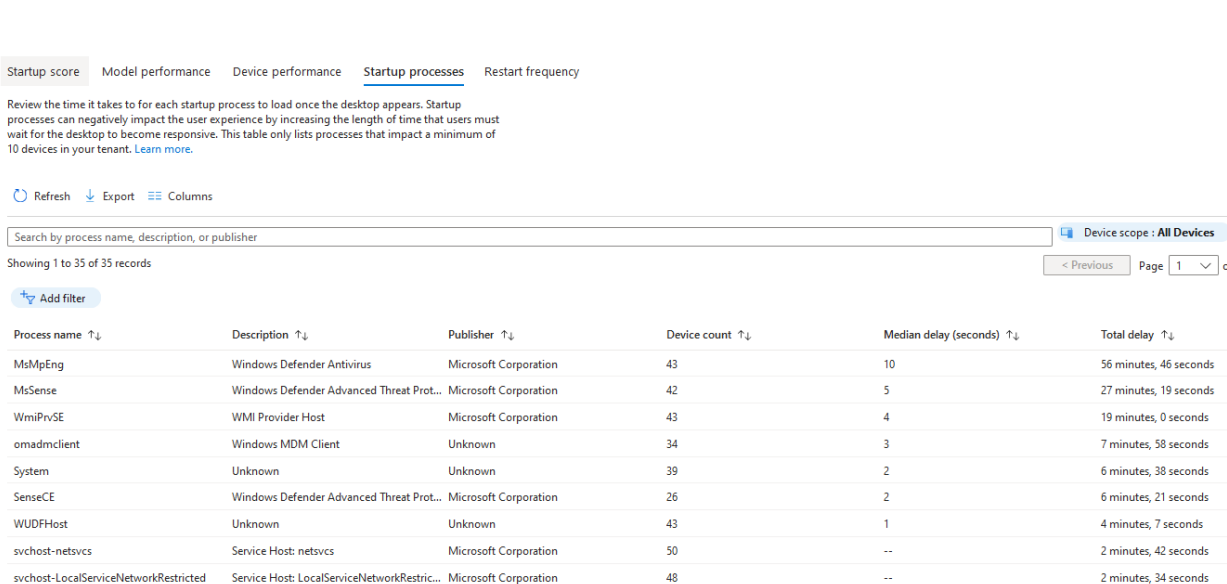Click the Add filter button
The image size is (1227, 584).
point(56,298)
